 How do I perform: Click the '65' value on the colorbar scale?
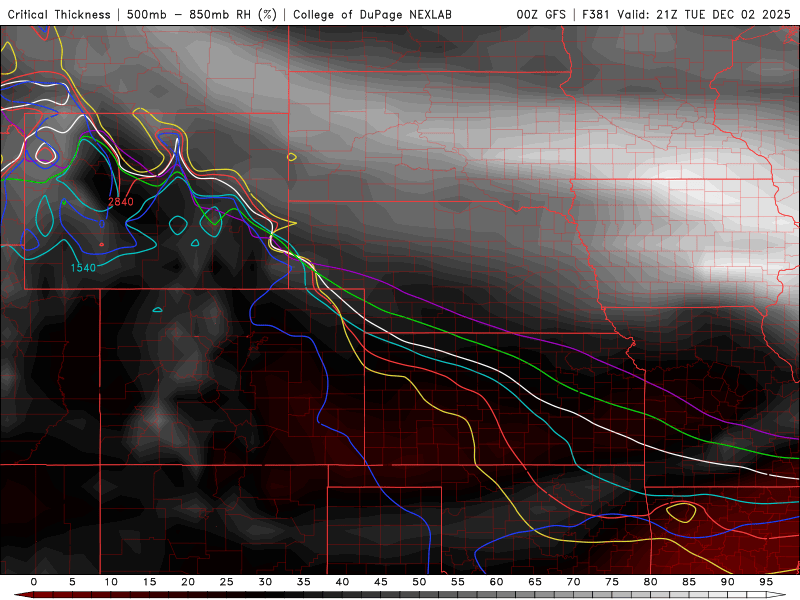click(535, 582)
